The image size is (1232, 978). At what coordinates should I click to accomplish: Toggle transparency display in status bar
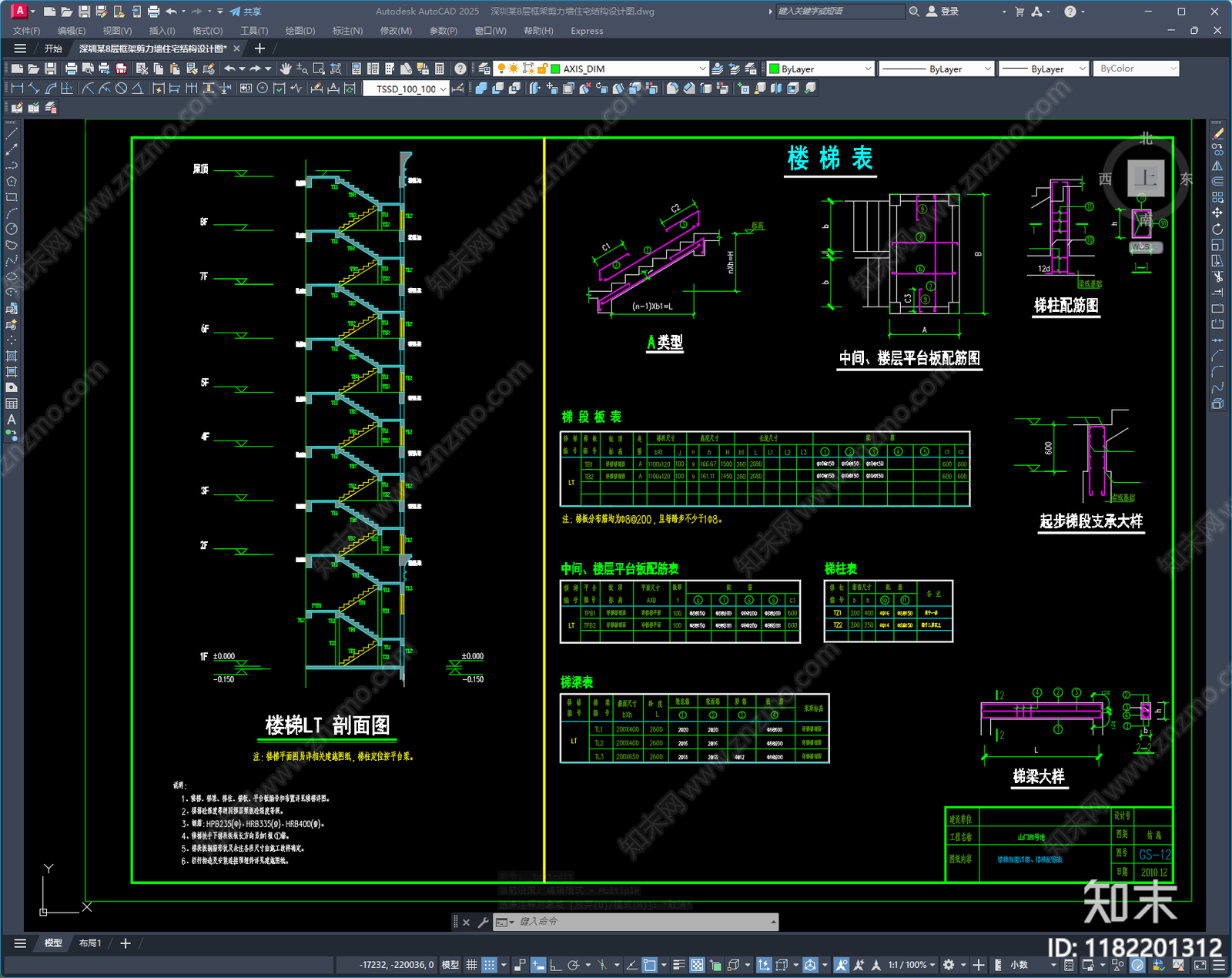coord(697,965)
